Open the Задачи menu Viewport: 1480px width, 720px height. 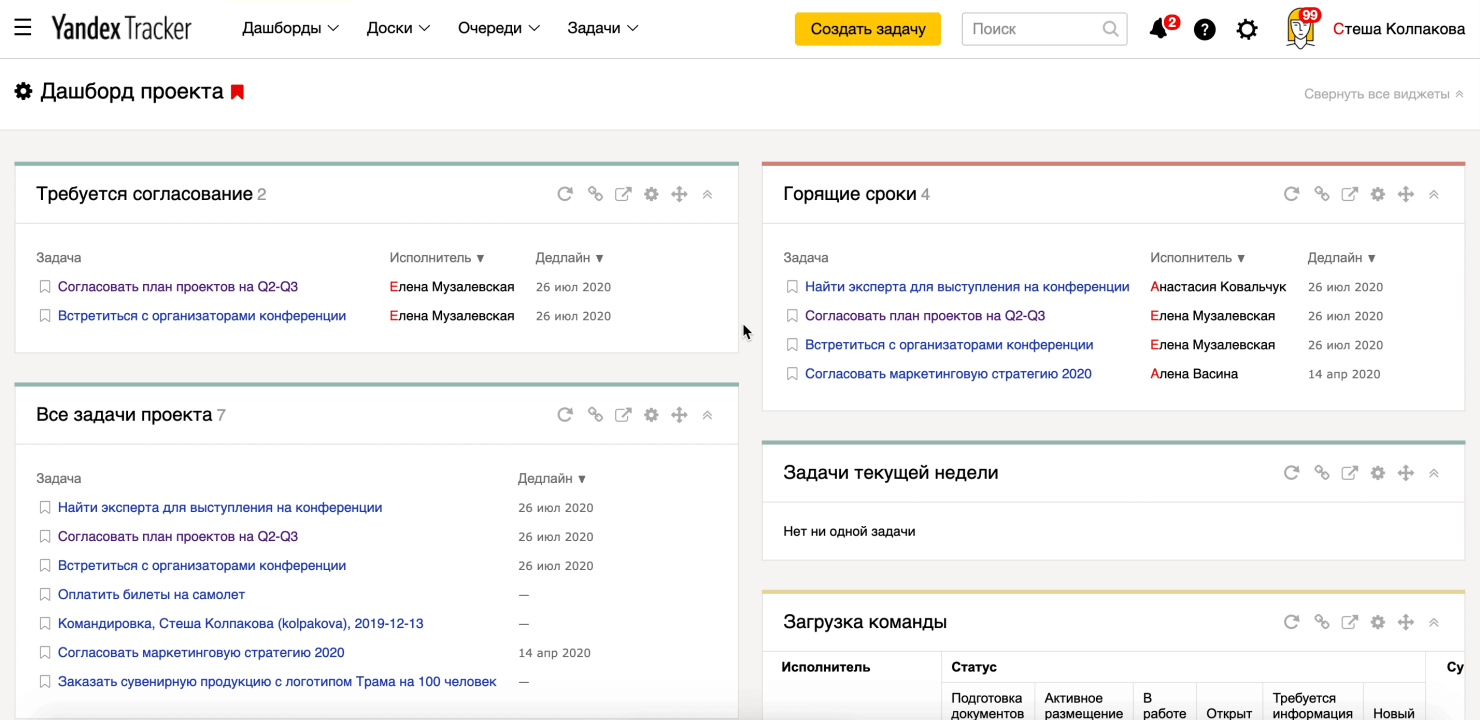pyautogui.click(x=602, y=29)
